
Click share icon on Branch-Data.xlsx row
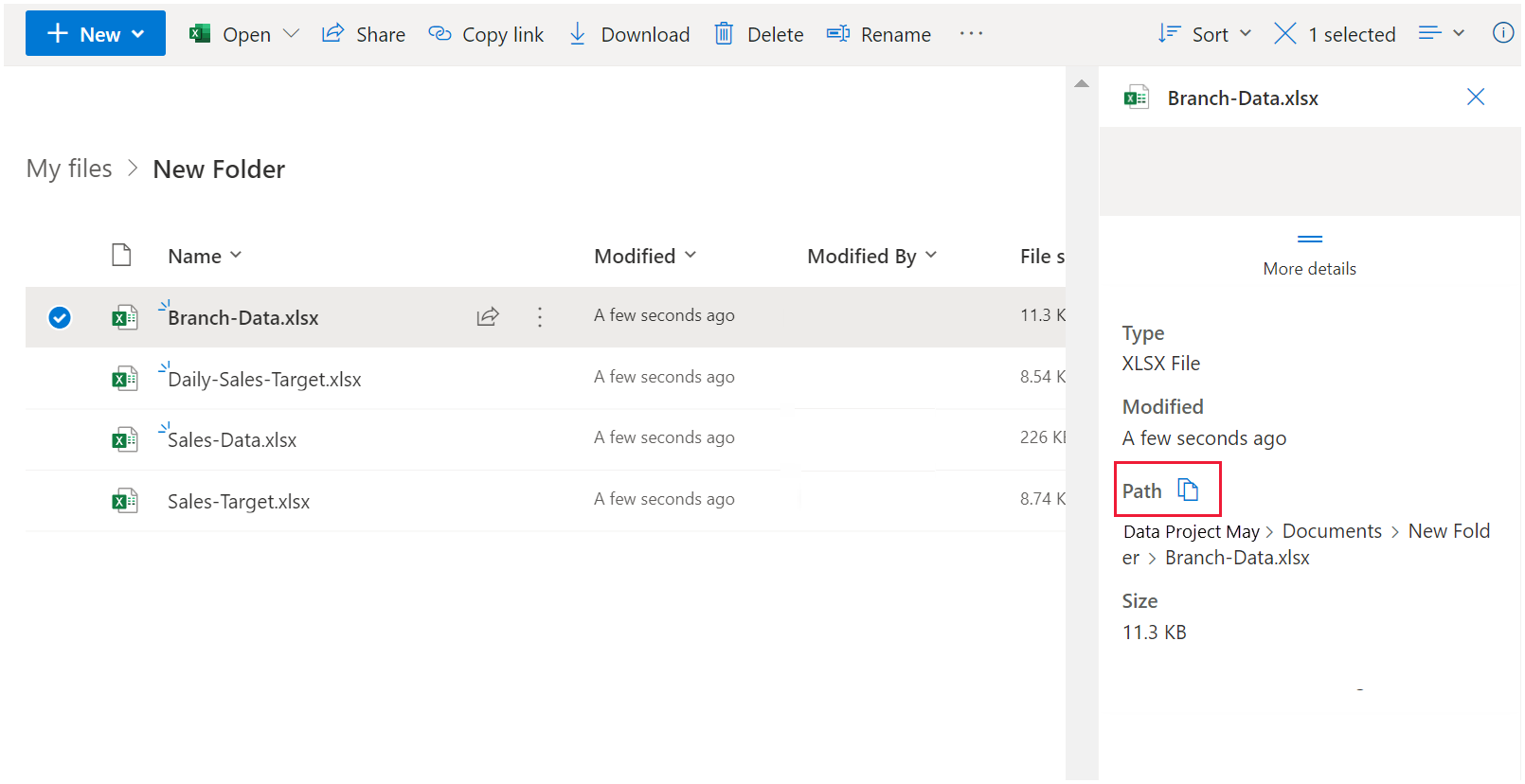(x=488, y=316)
